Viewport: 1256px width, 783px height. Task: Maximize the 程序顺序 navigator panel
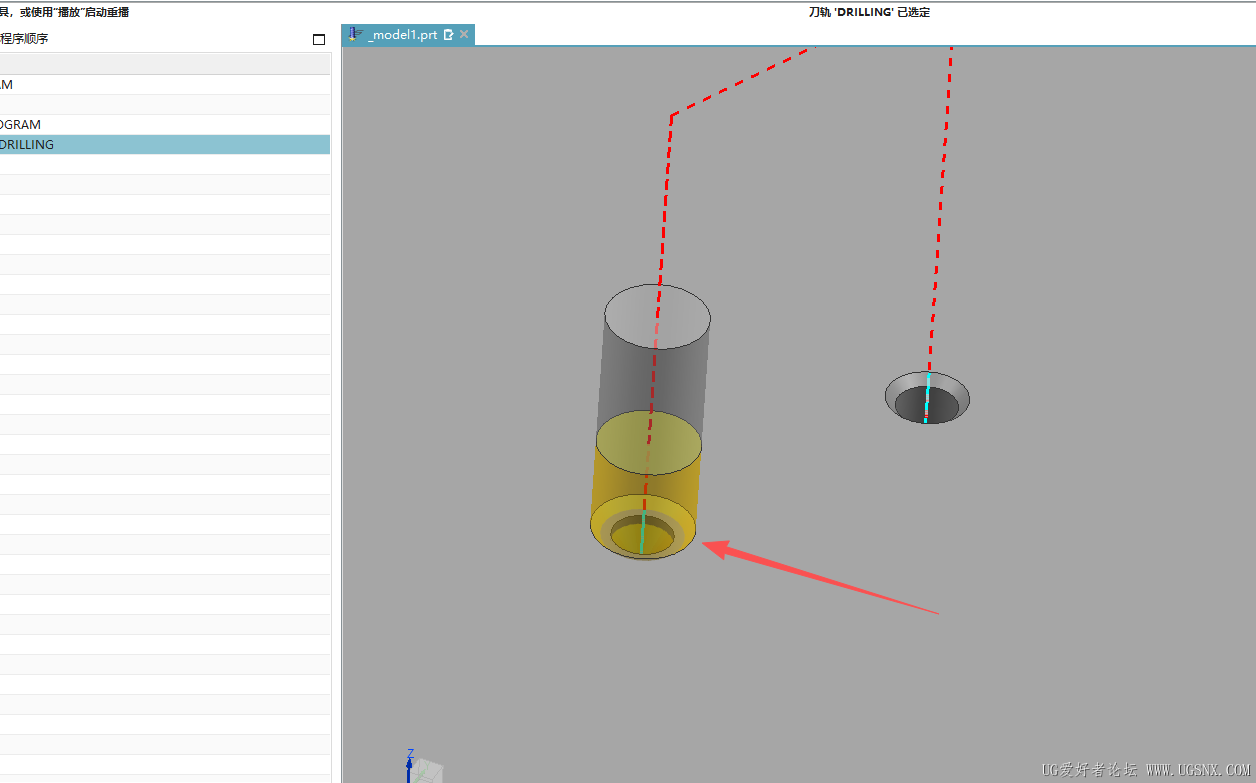pos(319,40)
